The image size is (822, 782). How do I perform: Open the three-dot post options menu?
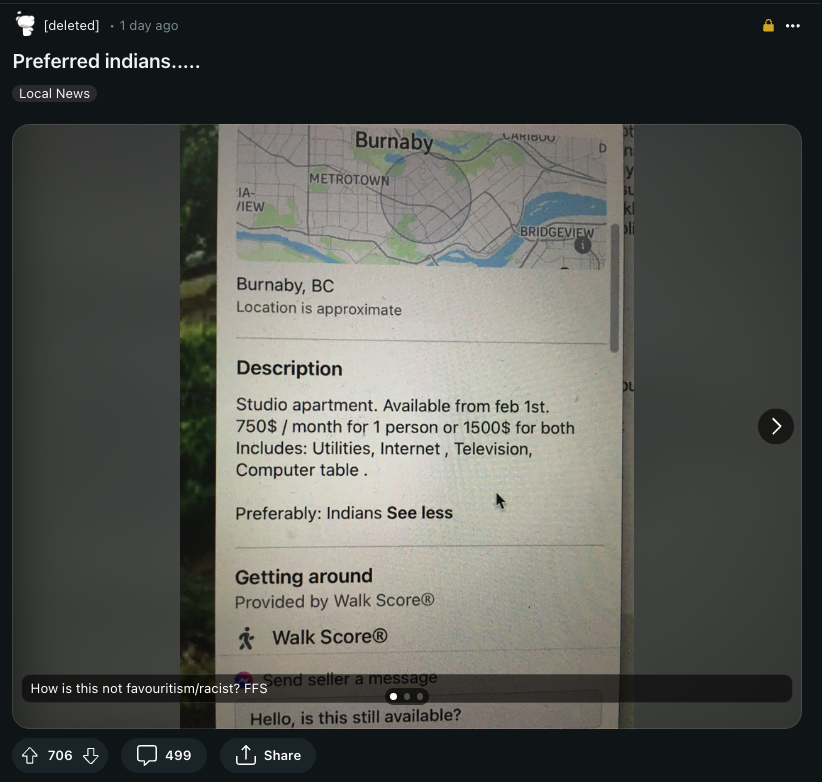(x=793, y=26)
